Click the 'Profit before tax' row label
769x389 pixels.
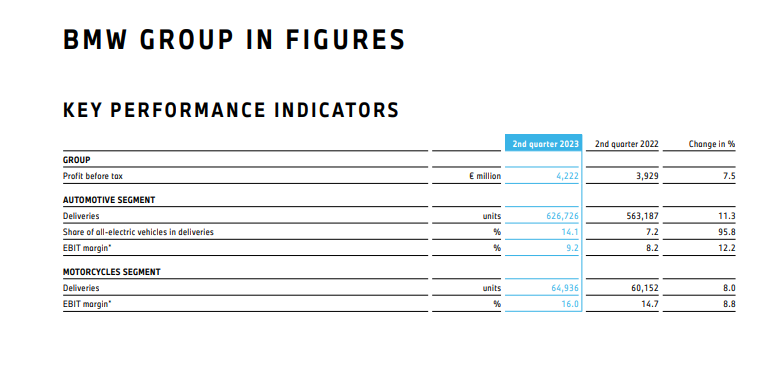click(x=93, y=176)
